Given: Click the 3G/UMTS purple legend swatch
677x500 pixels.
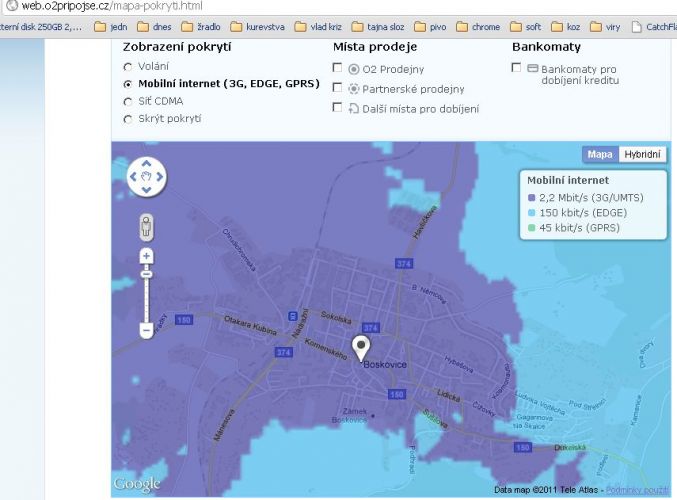Looking at the screenshot, I should (531, 198).
